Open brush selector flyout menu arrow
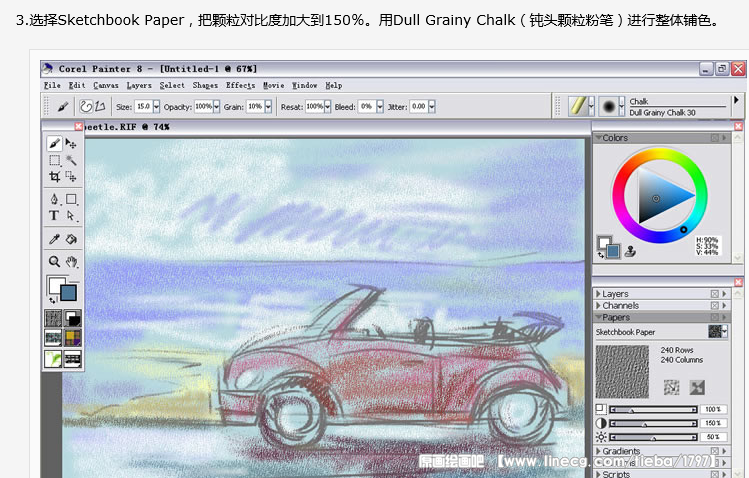749x478 pixels. [x=736, y=100]
